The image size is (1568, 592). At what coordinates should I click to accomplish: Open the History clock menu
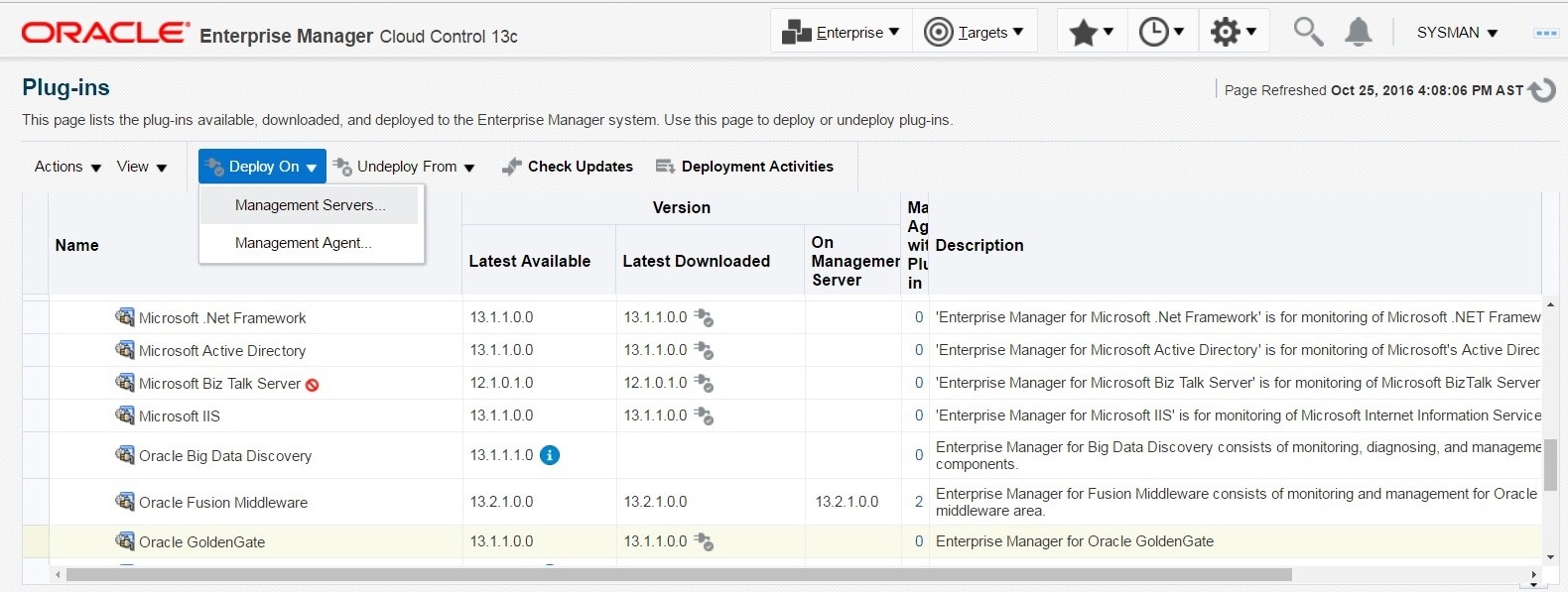[x=1161, y=32]
